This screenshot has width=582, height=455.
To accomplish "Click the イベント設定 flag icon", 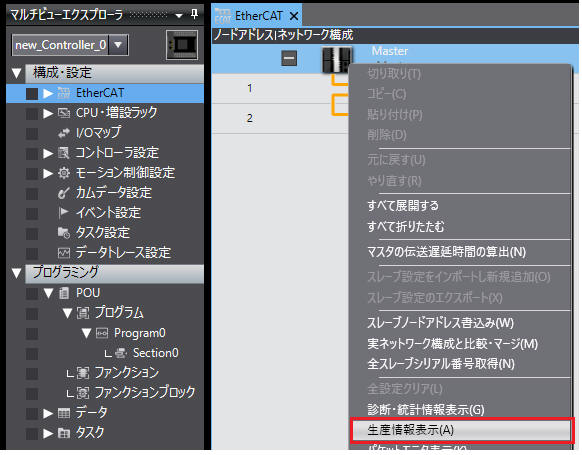I will click(x=64, y=213).
